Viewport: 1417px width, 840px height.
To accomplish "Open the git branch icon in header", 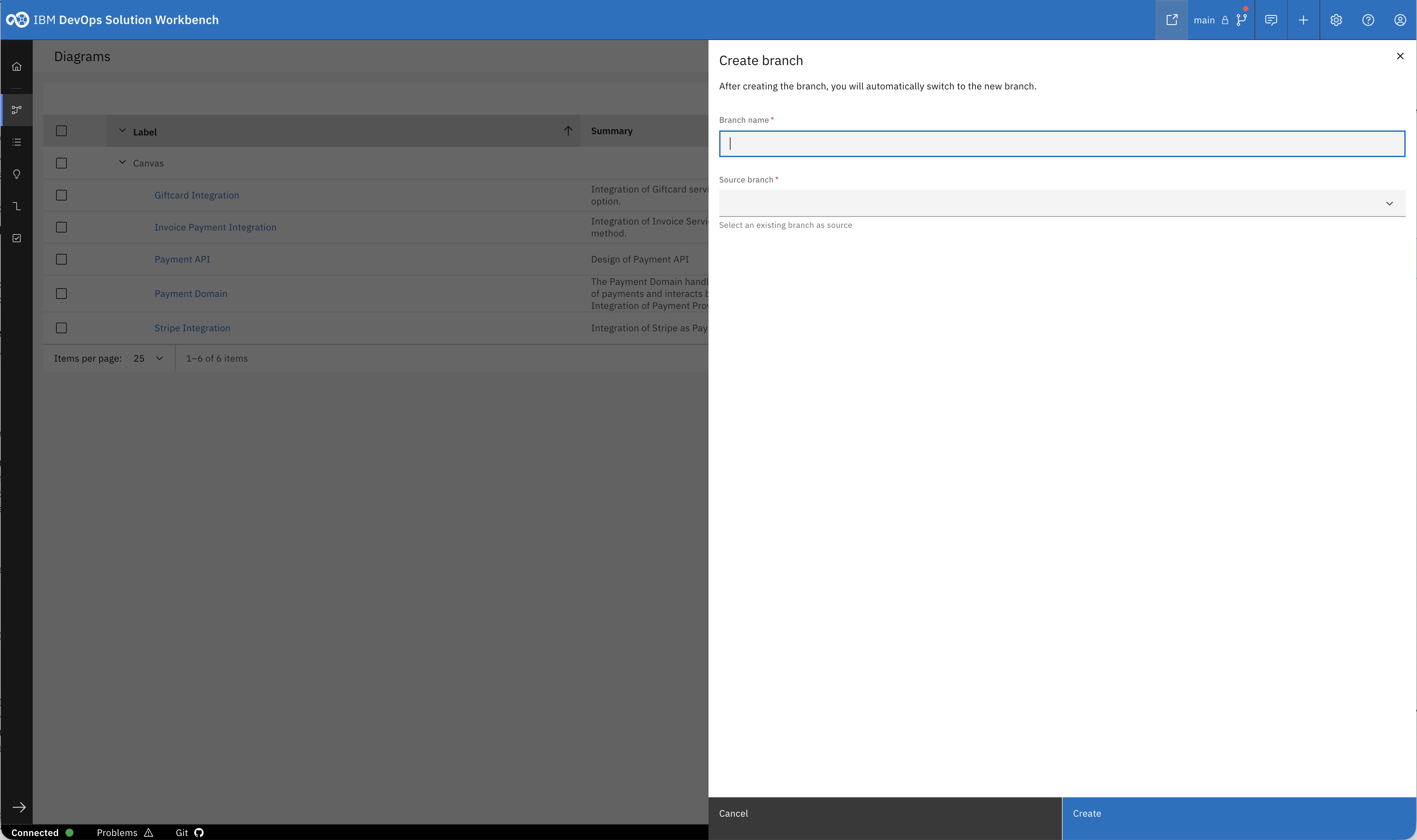I will [x=1241, y=20].
